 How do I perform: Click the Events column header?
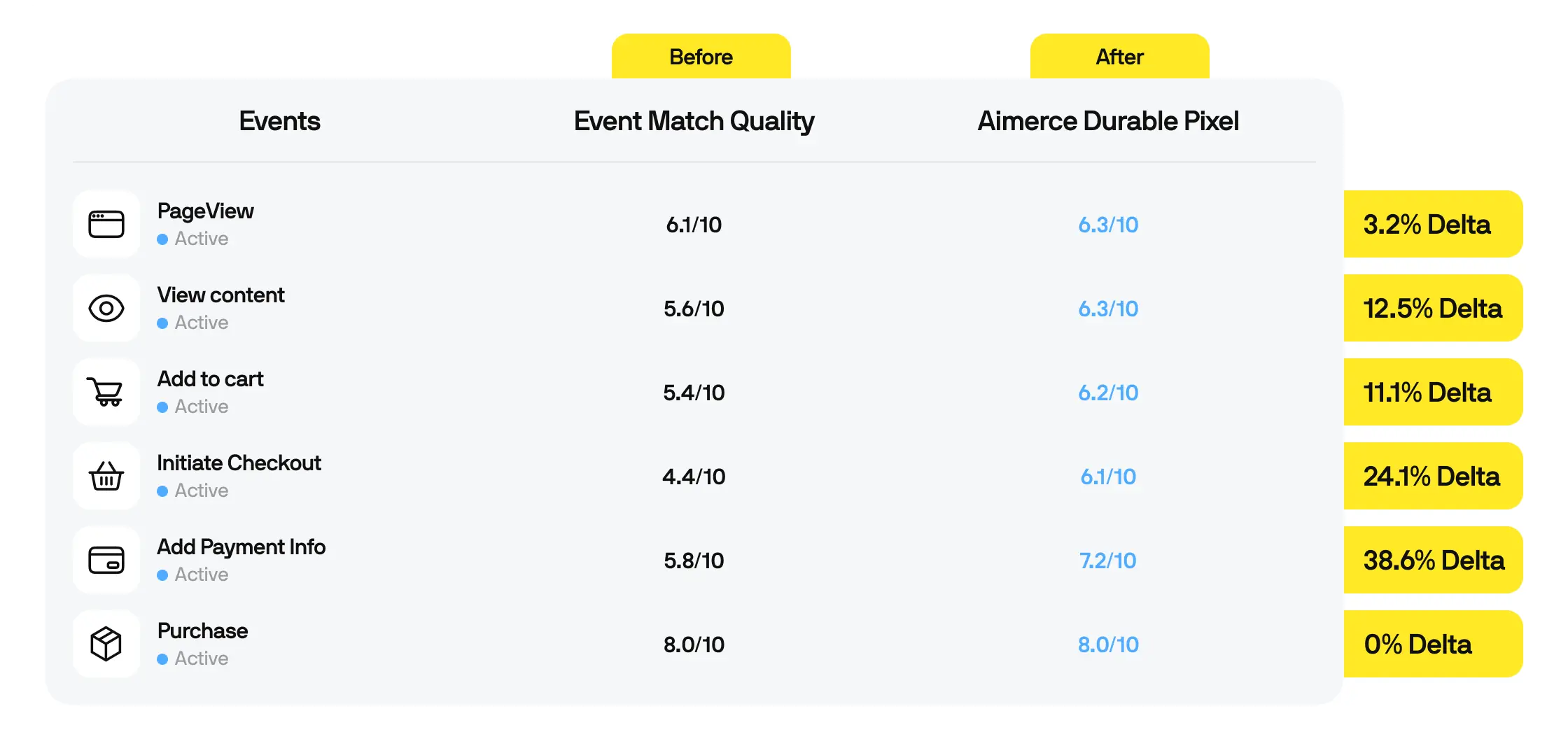click(279, 121)
